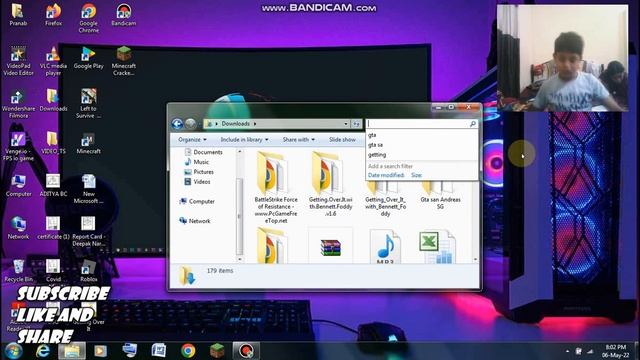Click the Explorer Back arrow button
This screenshot has height=360, width=640.
click(177, 124)
